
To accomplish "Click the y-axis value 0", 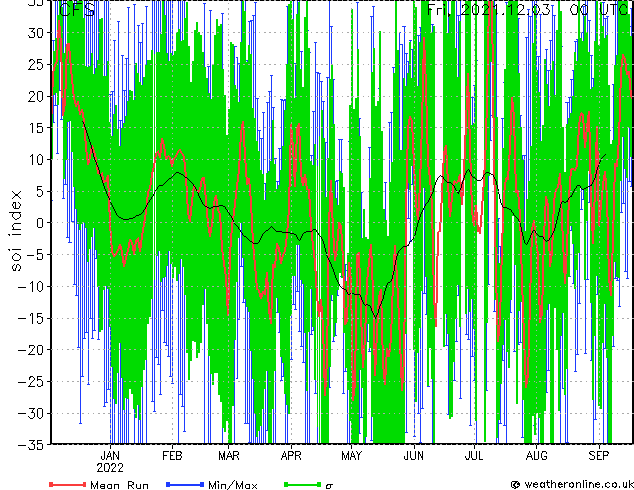I will 40,223.
